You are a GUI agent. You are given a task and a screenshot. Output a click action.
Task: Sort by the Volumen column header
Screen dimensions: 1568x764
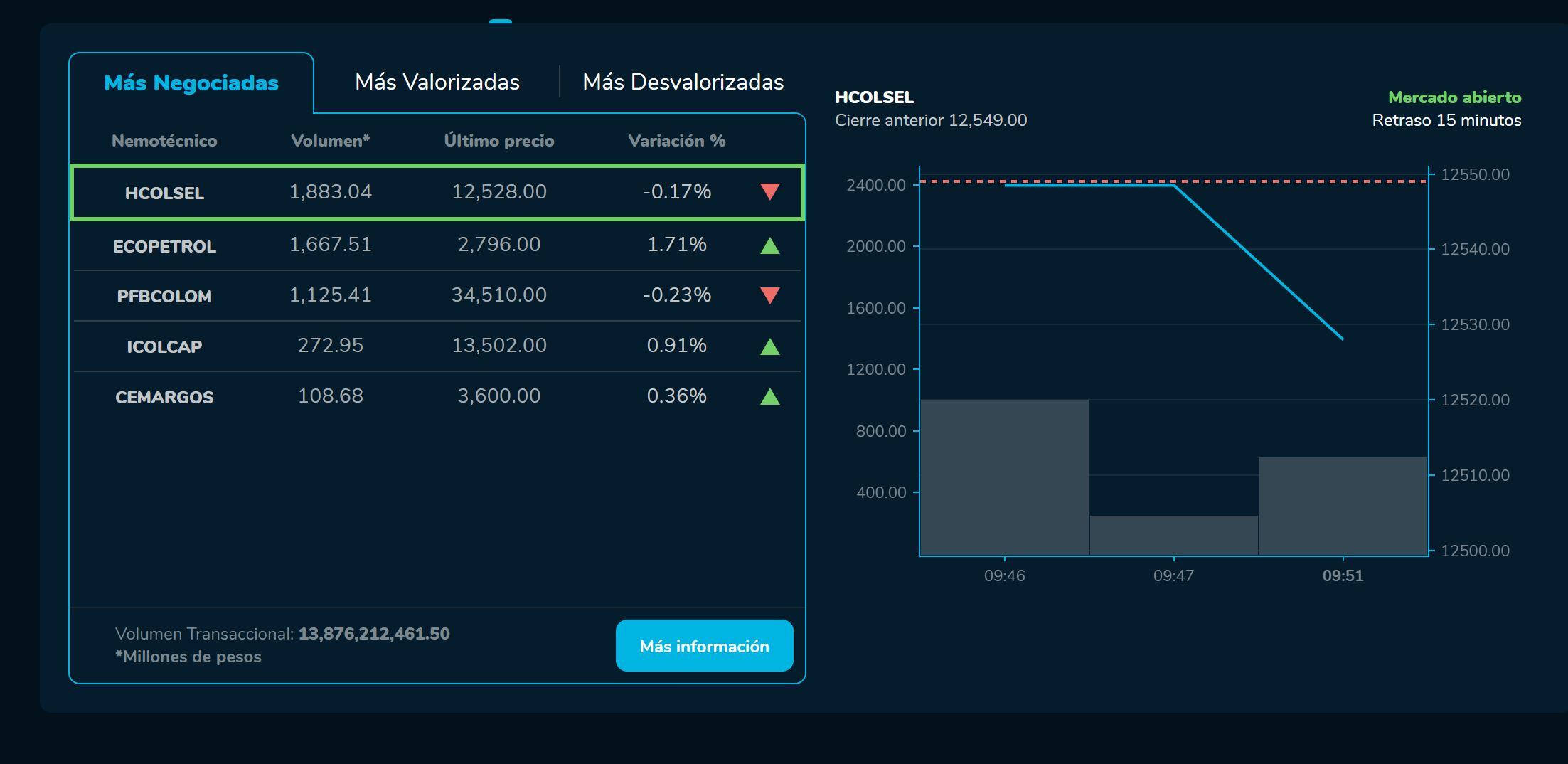point(331,140)
